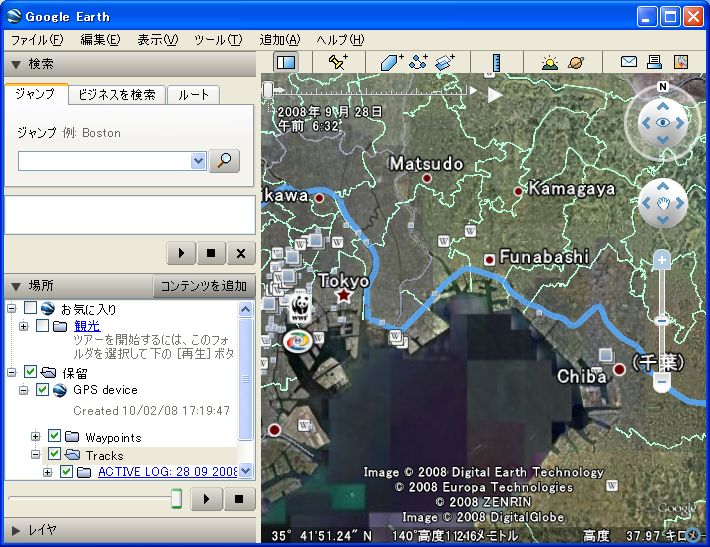Click the time slider handle
The height and width of the screenshot is (547, 710).
(x=268, y=90)
